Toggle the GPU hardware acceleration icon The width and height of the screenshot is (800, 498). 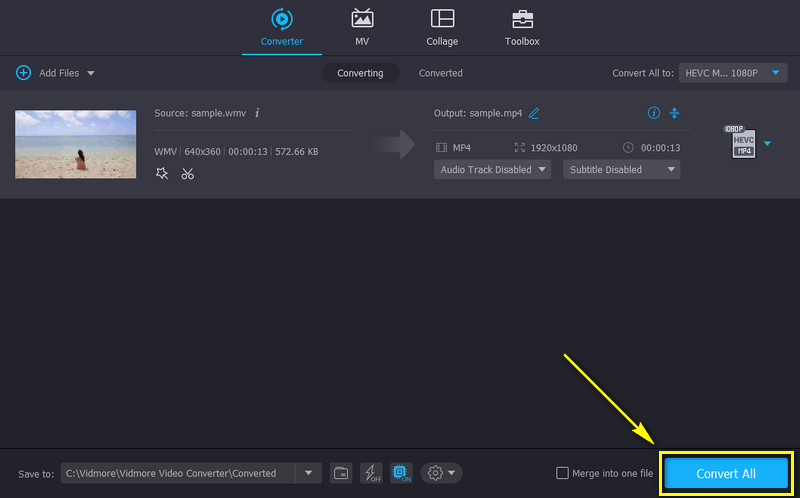pos(400,473)
